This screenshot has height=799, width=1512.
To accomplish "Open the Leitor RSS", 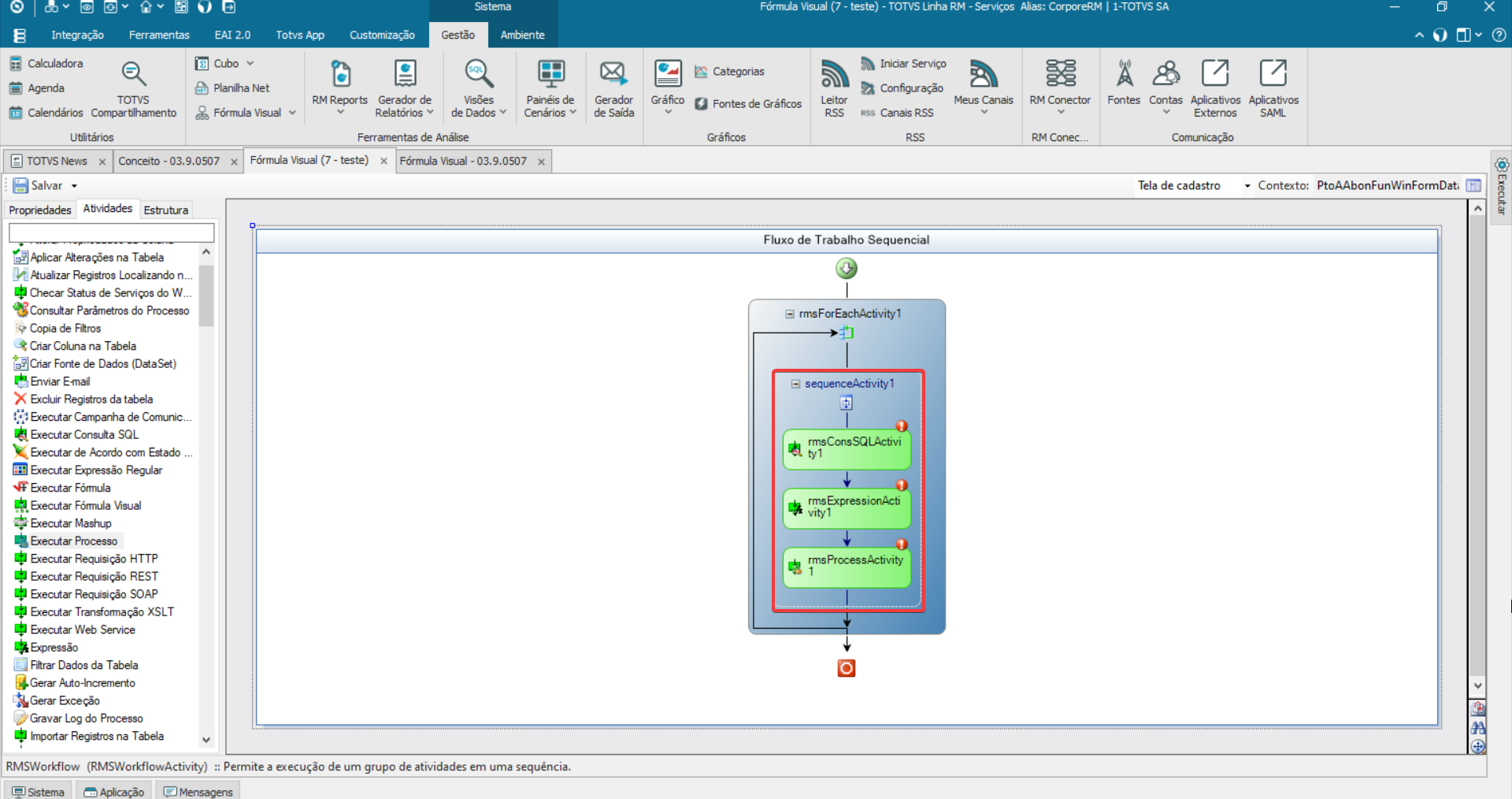I will click(834, 89).
